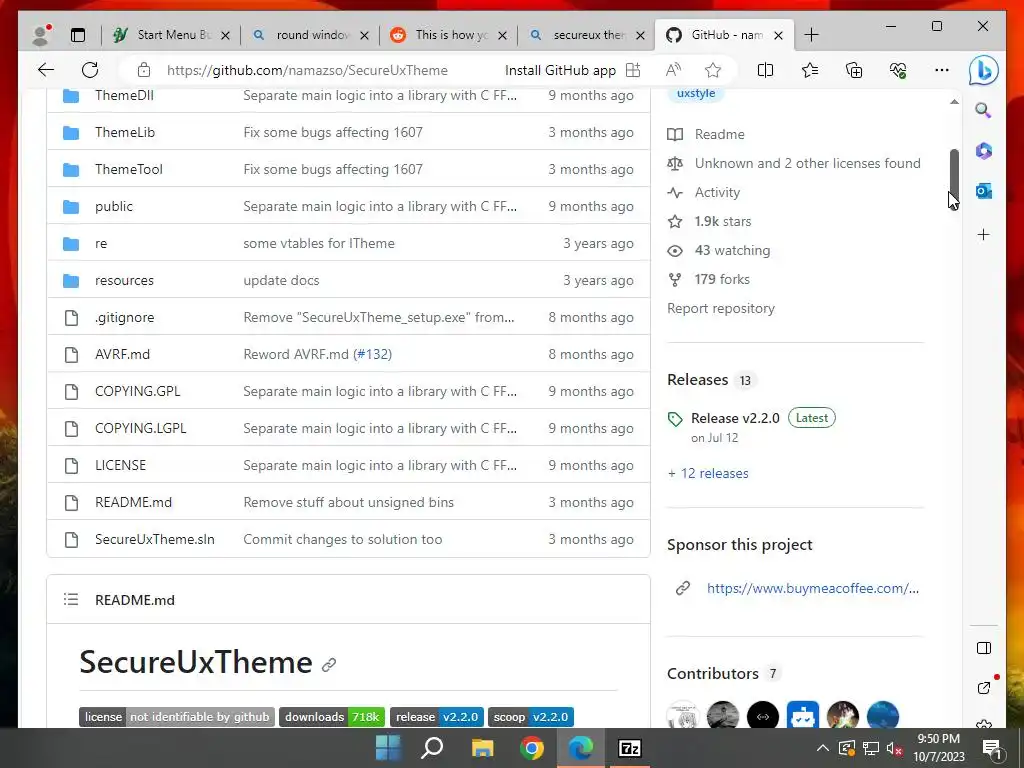Open notification center icon
1024x768 pixels.
click(992, 749)
